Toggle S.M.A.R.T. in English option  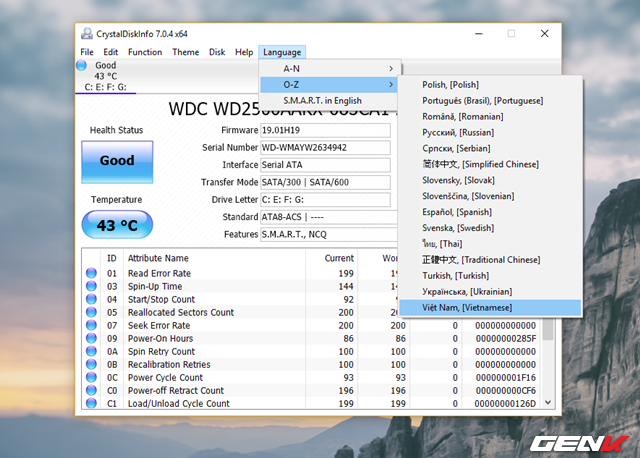pyautogui.click(x=329, y=100)
